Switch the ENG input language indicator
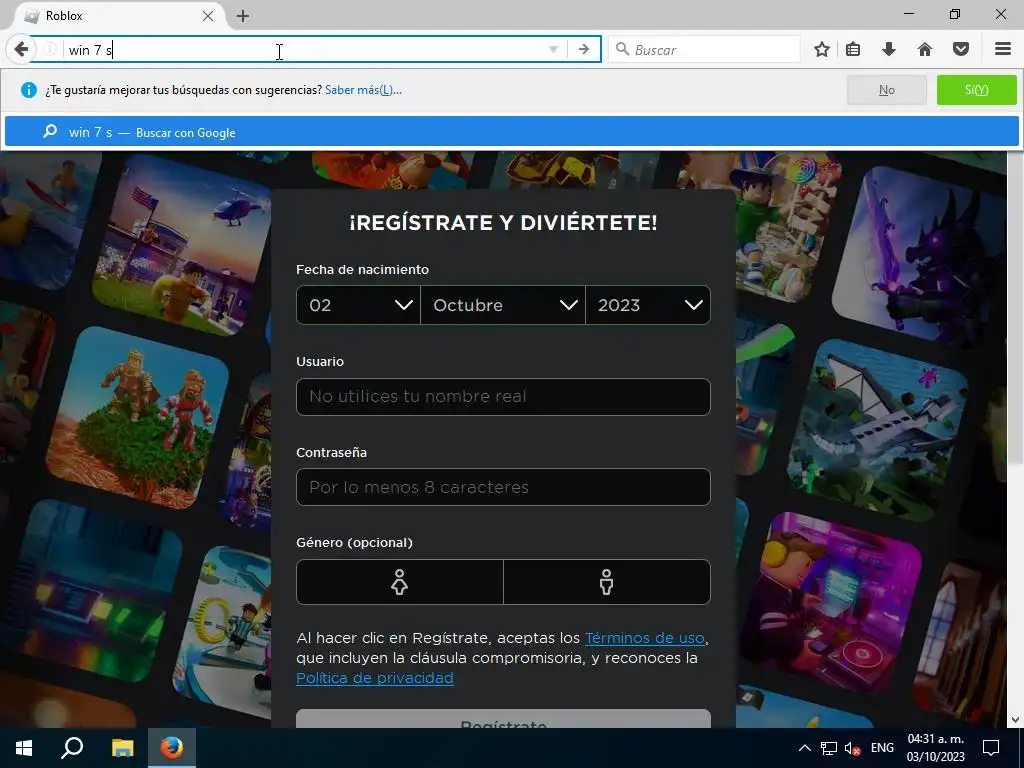The image size is (1024, 768). coord(882,748)
